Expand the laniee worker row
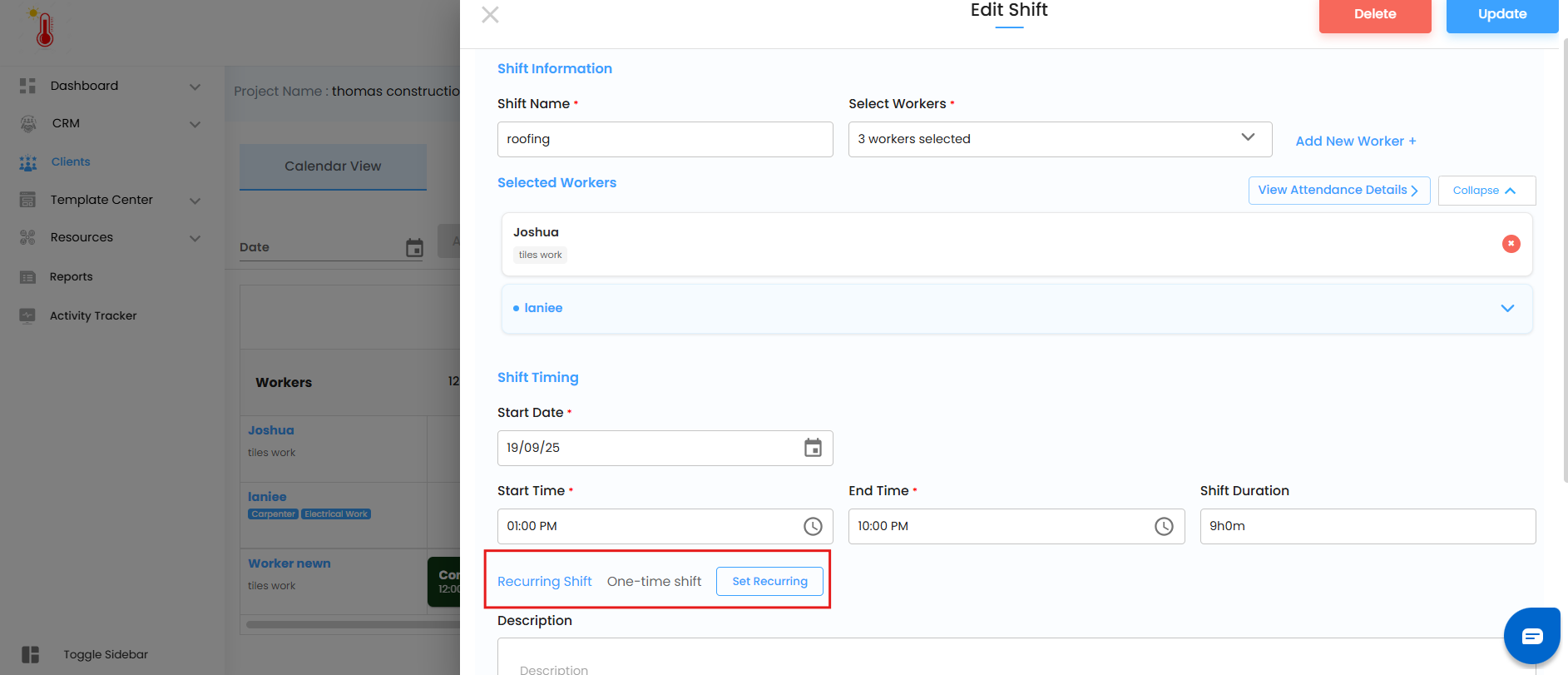The width and height of the screenshot is (1568, 675). (1506, 308)
